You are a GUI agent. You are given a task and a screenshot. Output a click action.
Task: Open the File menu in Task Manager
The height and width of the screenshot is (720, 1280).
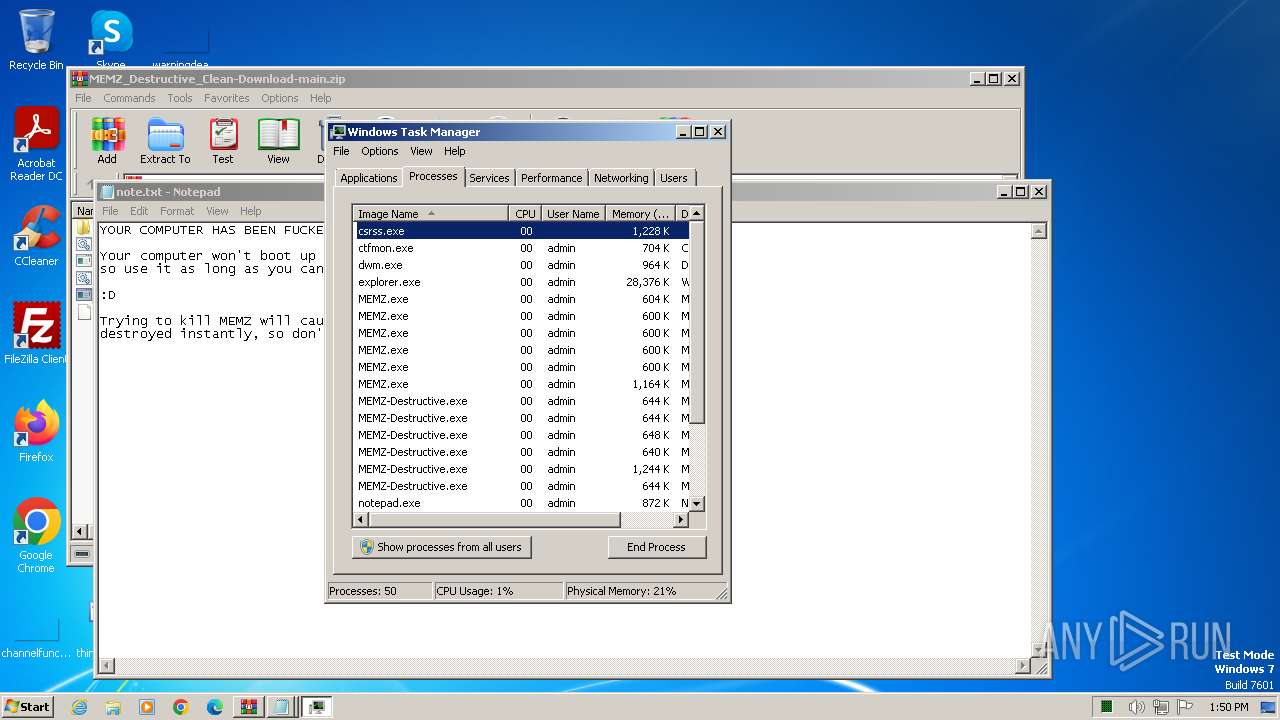pyautogui.click(x=341, y=151)
